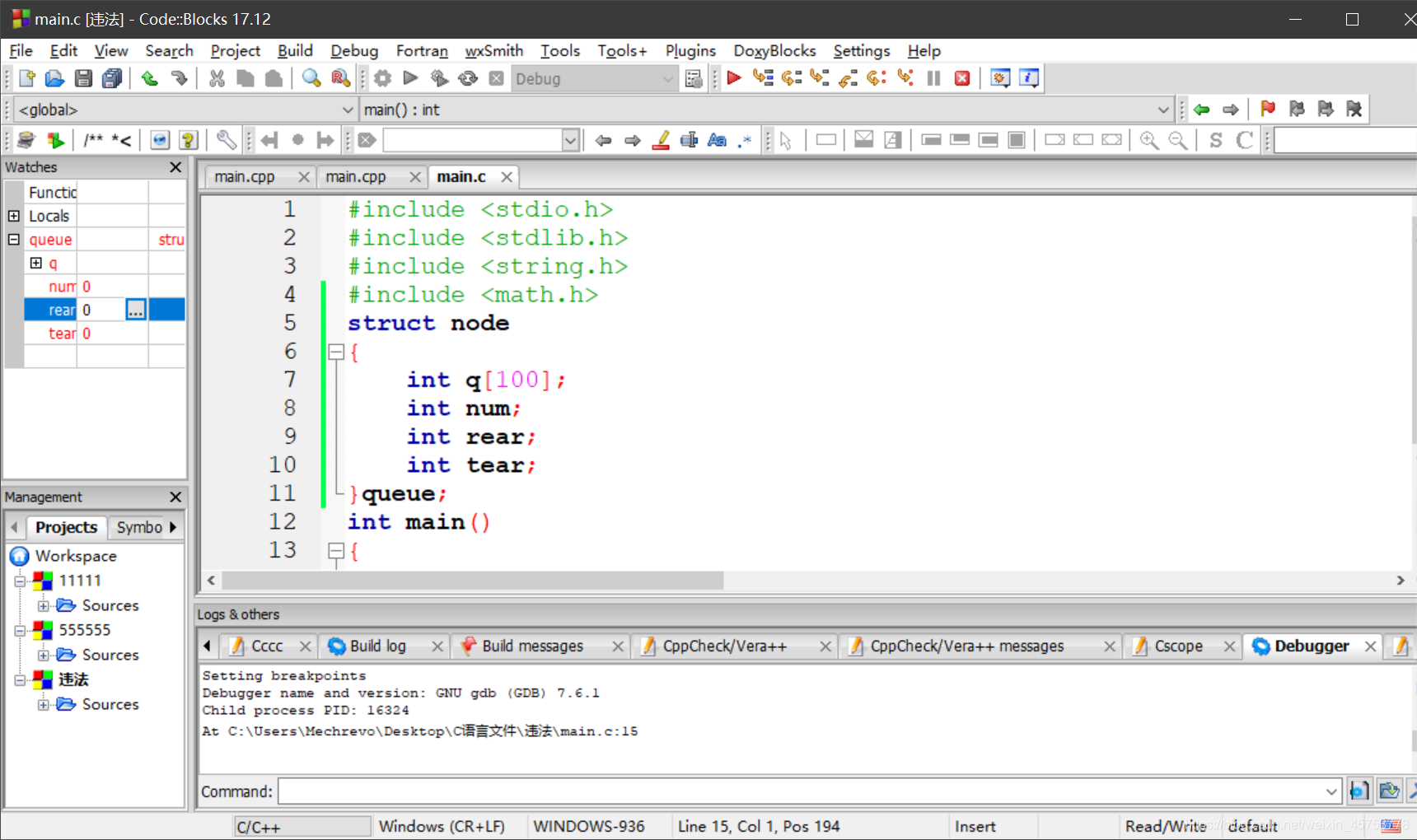Clear all bookmarks icon

tap(1354, 109)
